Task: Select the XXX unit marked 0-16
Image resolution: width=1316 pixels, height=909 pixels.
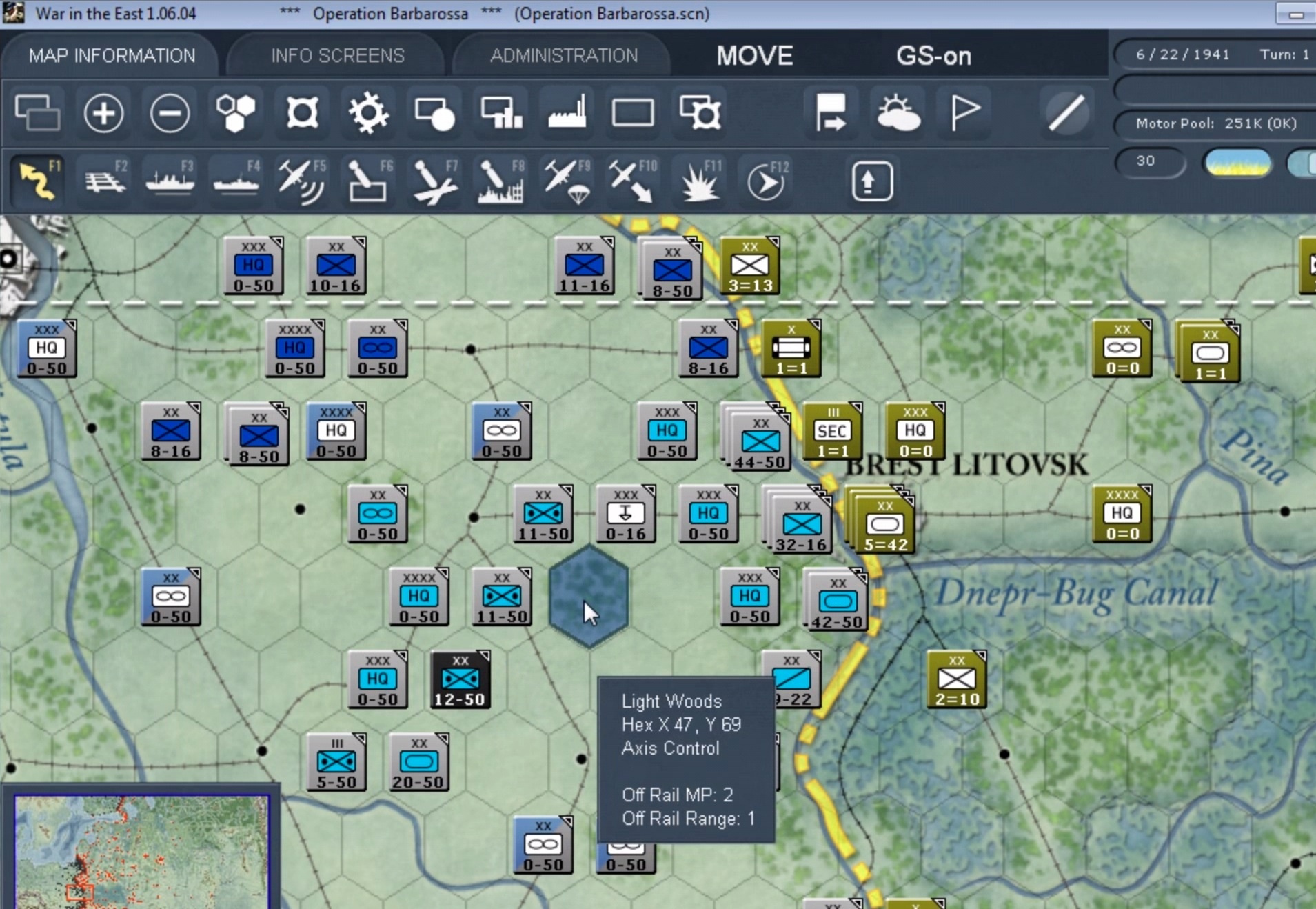Action: click(625, 514)
